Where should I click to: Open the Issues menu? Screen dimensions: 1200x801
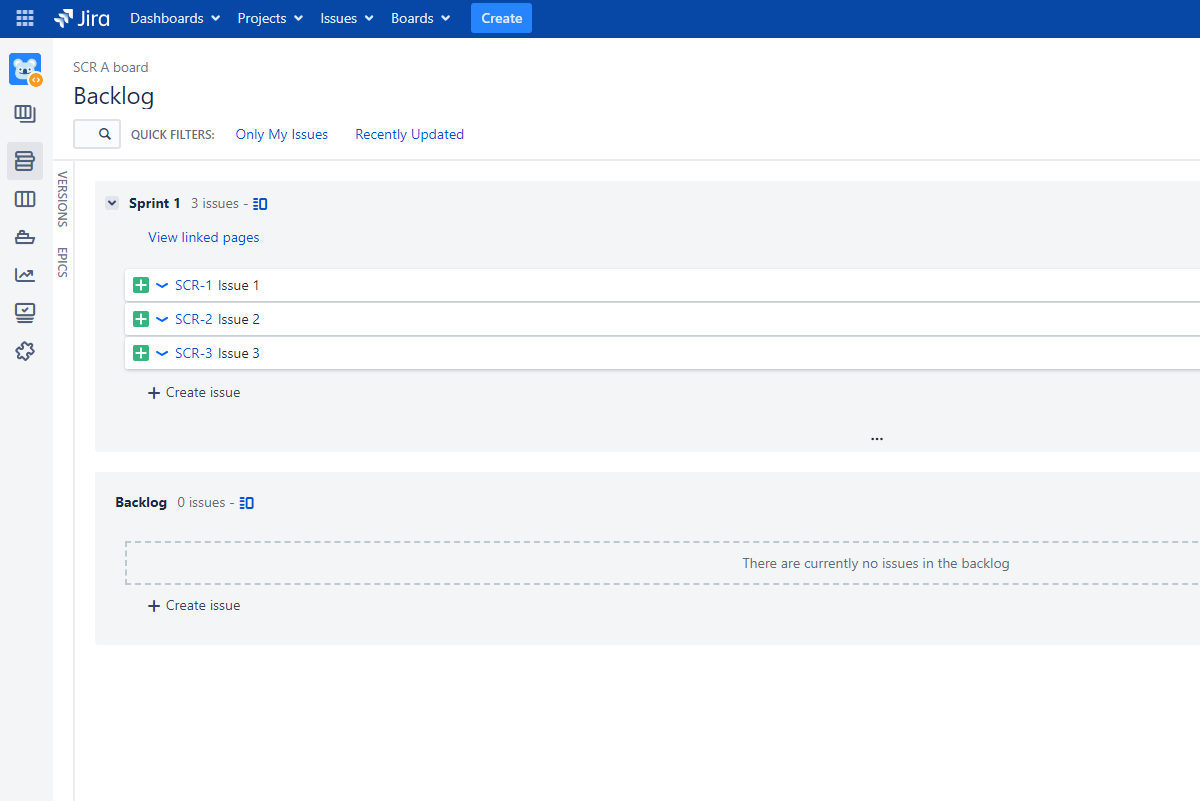[x=347, y=18]
